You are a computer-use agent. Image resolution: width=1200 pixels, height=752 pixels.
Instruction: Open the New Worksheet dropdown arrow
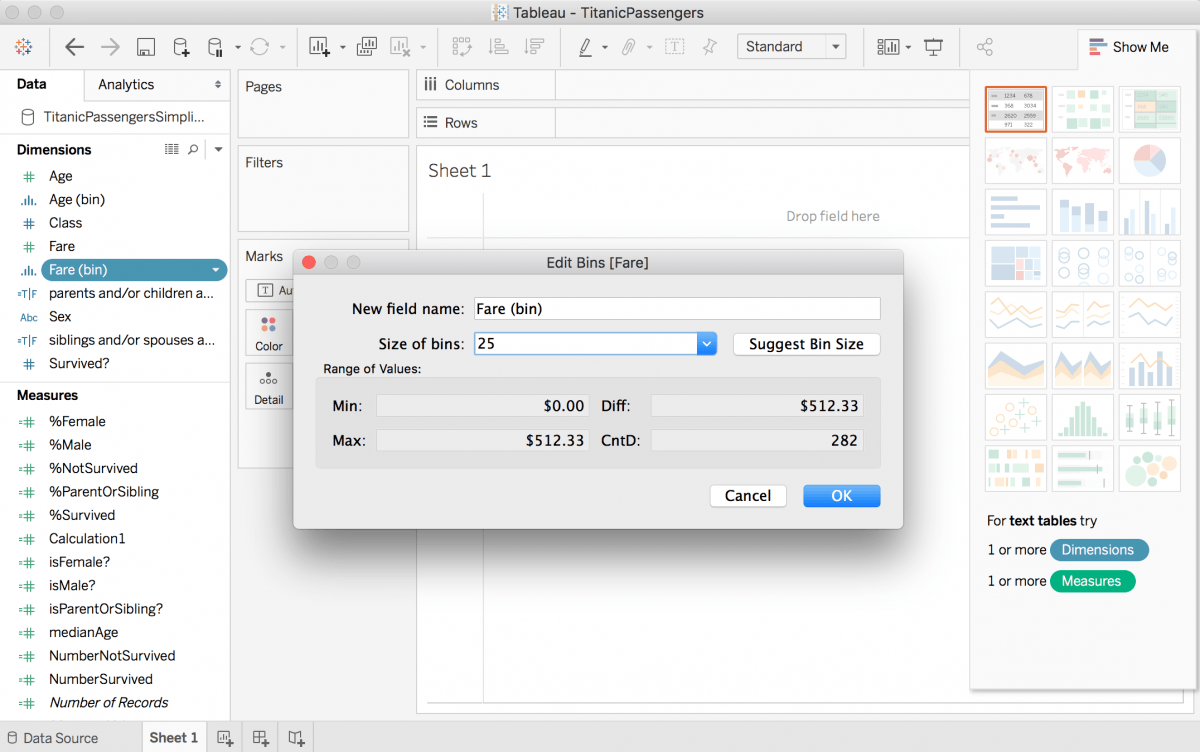pos(343,47)
